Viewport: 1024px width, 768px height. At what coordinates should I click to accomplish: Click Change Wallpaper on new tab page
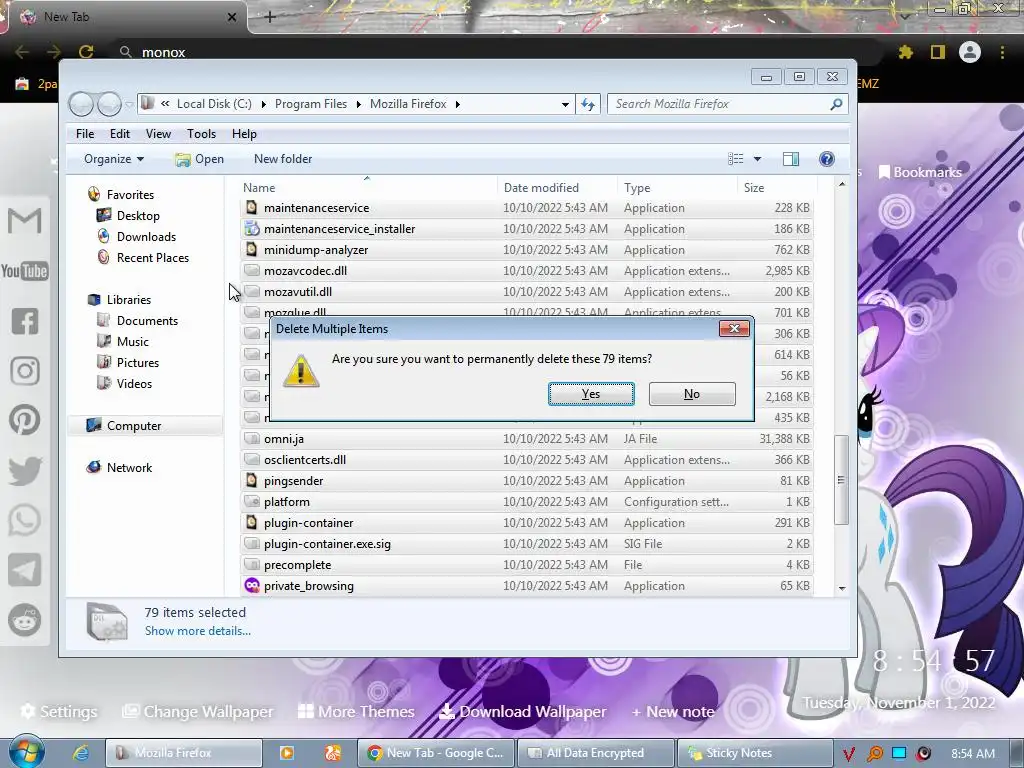[x=198, y=711]
